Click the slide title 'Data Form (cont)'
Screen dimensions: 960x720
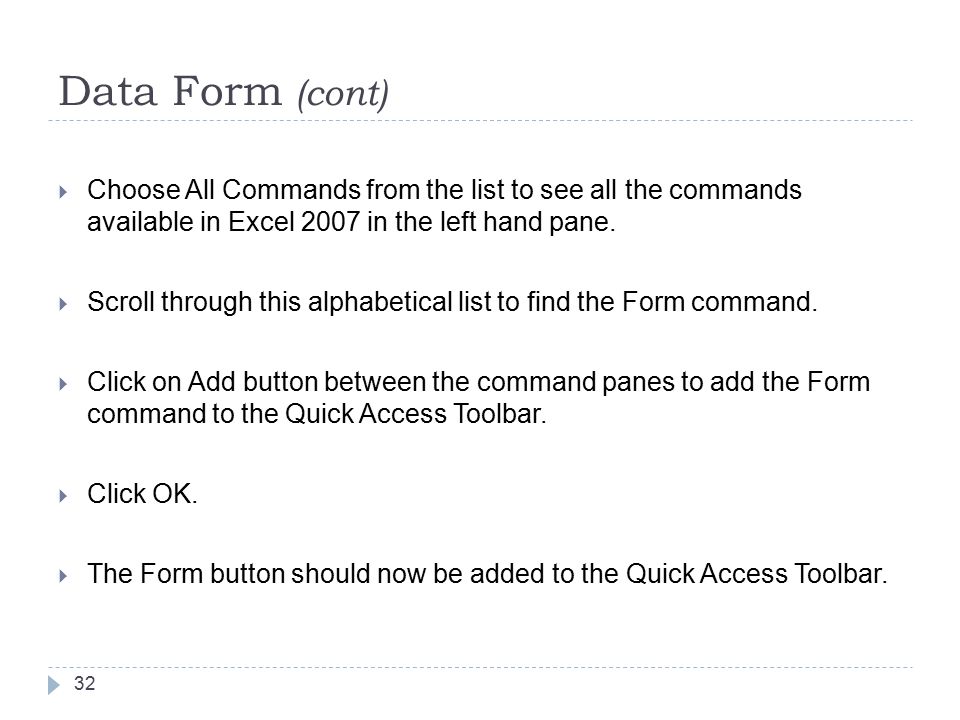click(223, 92)
